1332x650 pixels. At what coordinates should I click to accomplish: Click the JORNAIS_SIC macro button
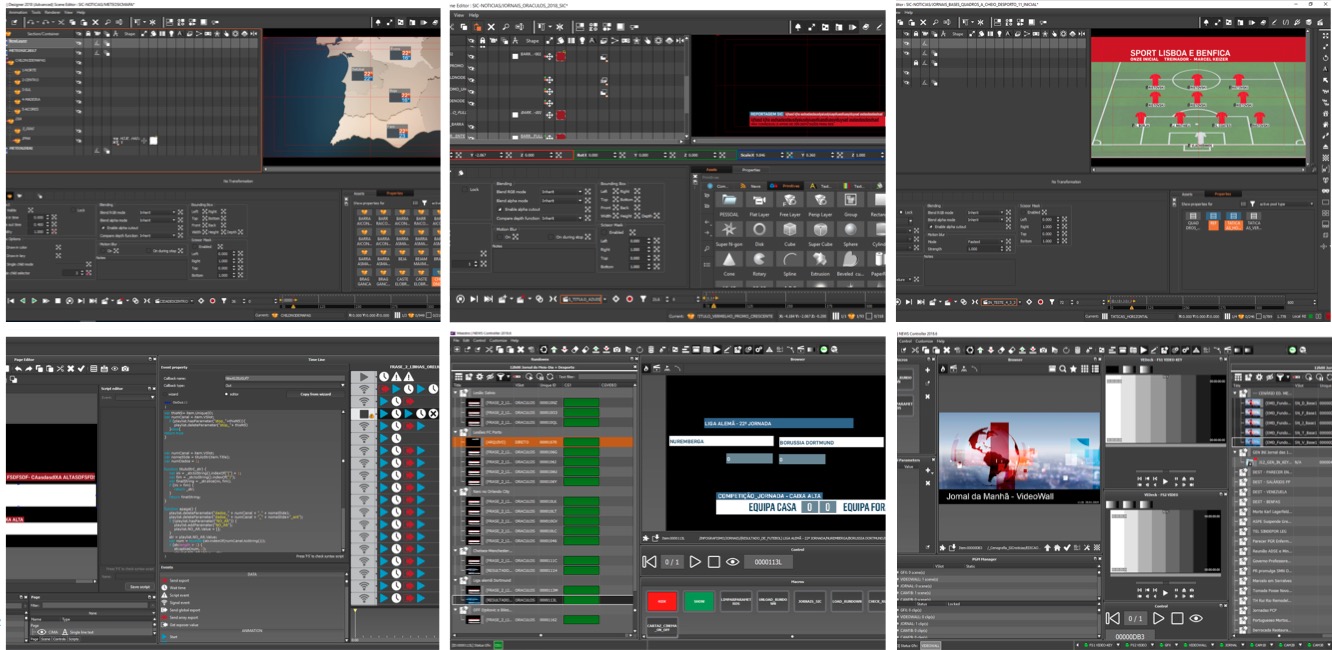810,601
